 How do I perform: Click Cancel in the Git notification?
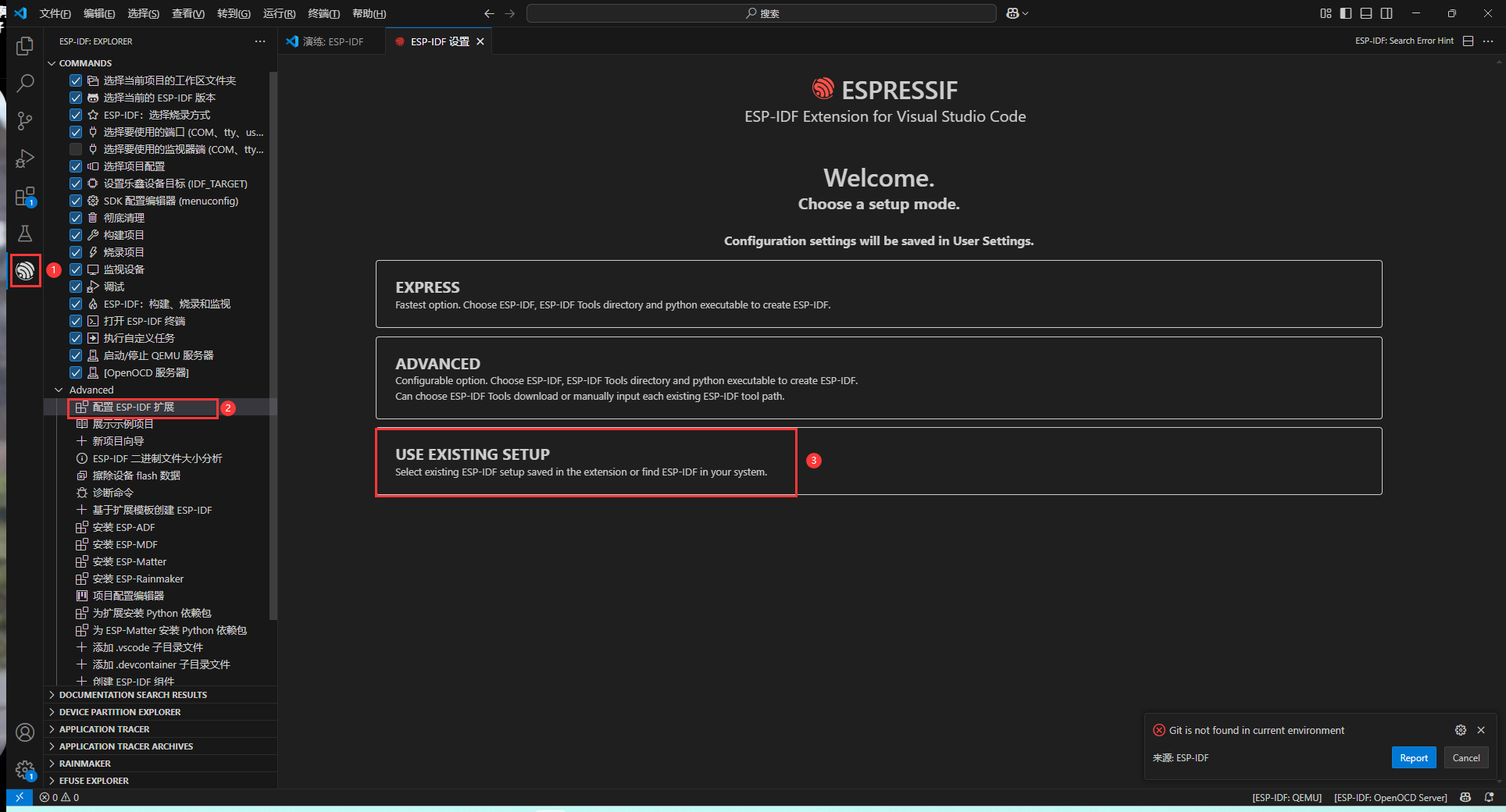(1465, 757)
